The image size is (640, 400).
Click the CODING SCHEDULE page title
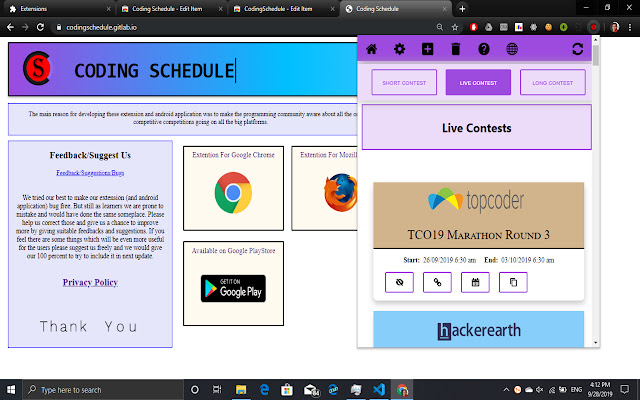(154, 71)
